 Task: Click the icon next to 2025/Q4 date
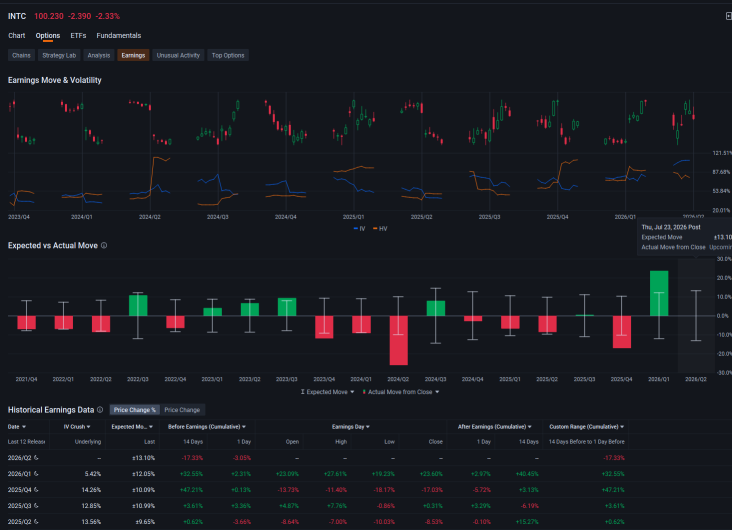coord(36,490)
